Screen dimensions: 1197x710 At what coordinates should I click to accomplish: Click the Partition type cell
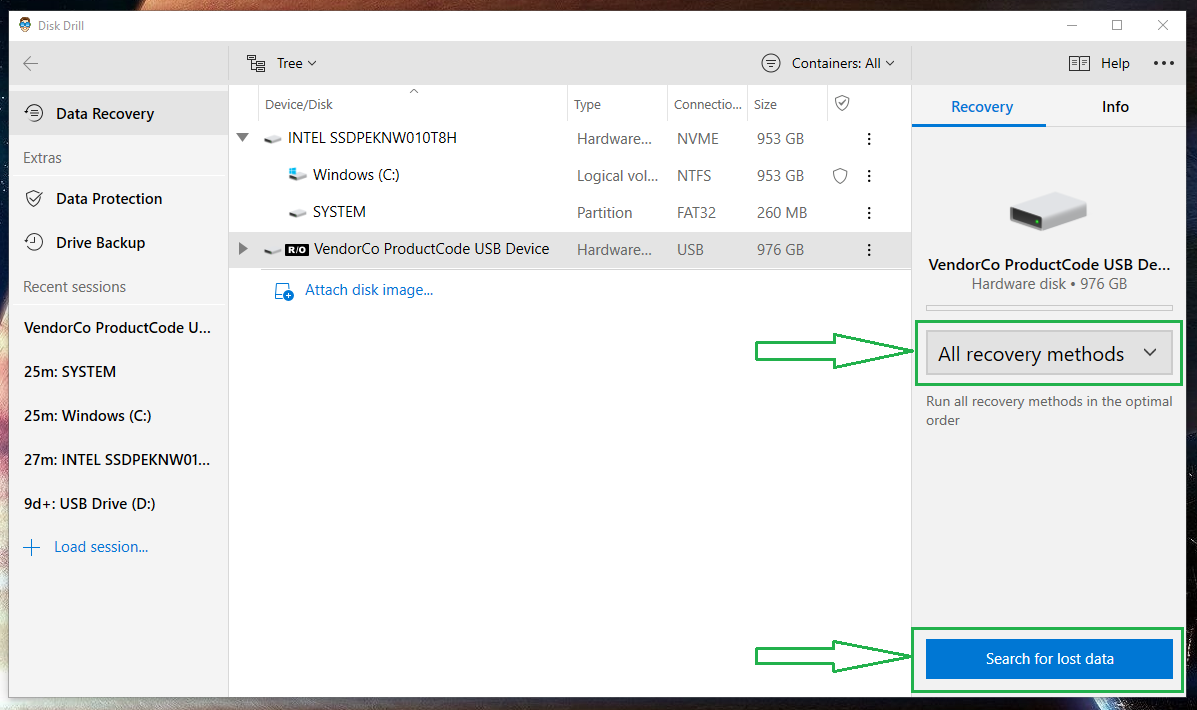point(605,213)
